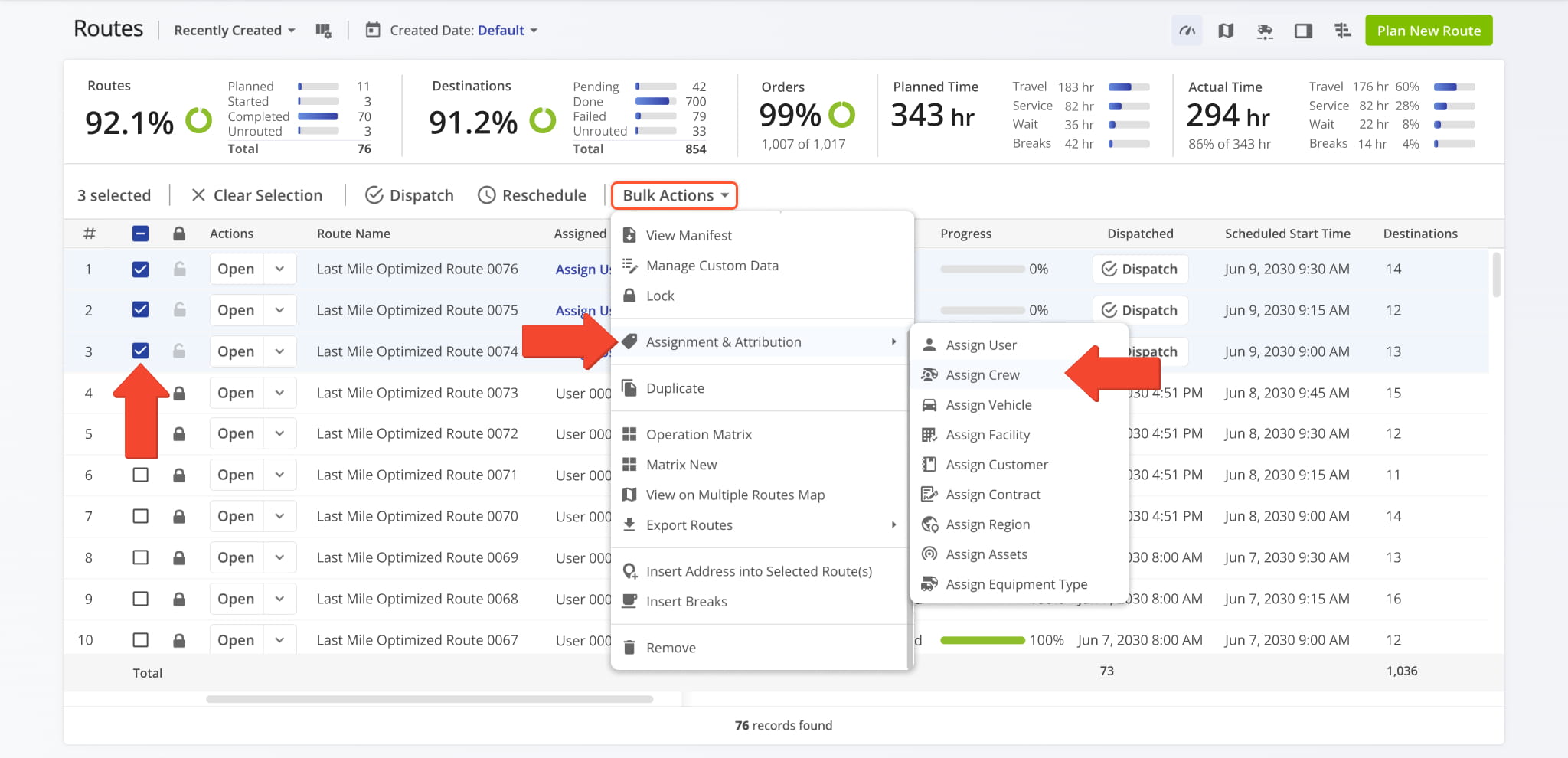Click the Operation Matrix grid icon
The width and height of the screenshot is (1568, 758).
click(x=629, y=434)
